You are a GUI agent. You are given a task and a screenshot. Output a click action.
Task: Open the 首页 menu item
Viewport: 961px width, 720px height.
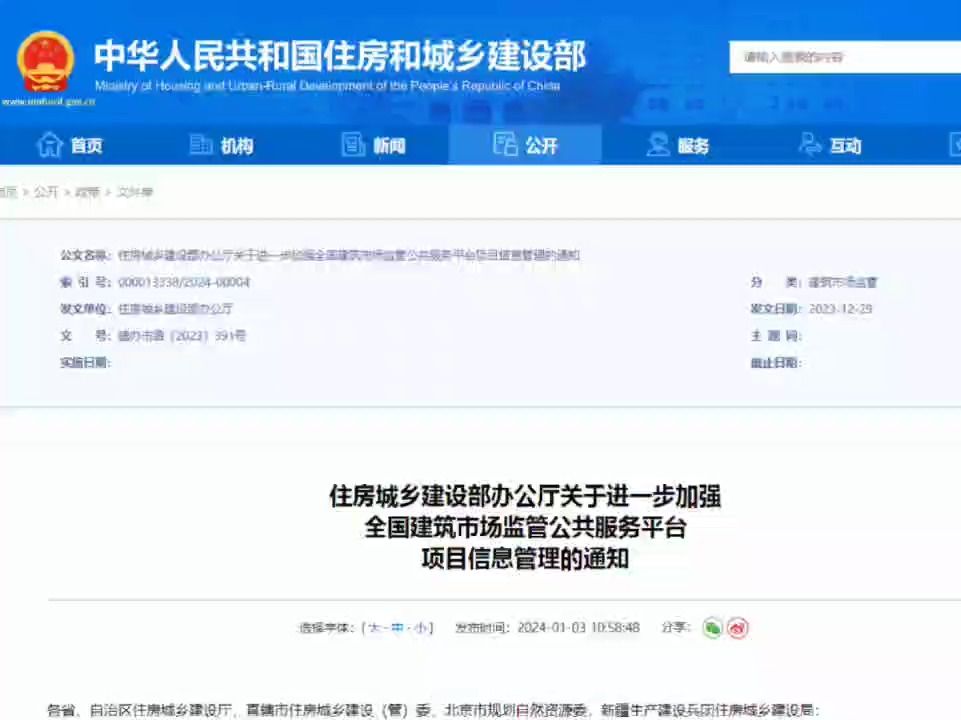click(x=85, y=145)
